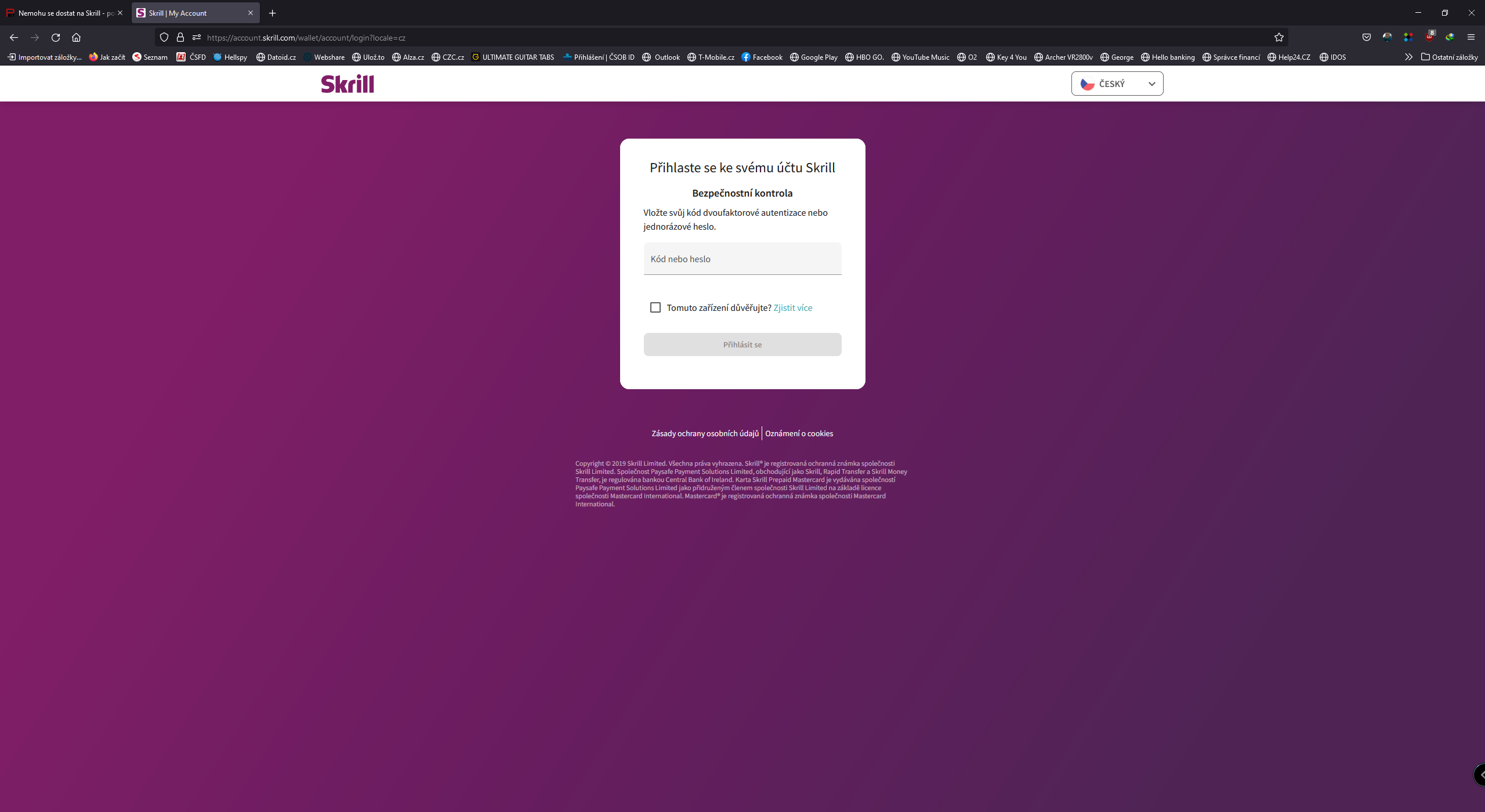The image size is (1485, 812).
Task: Open the Ostatní záložky folder
Action: coord(1449,57)
